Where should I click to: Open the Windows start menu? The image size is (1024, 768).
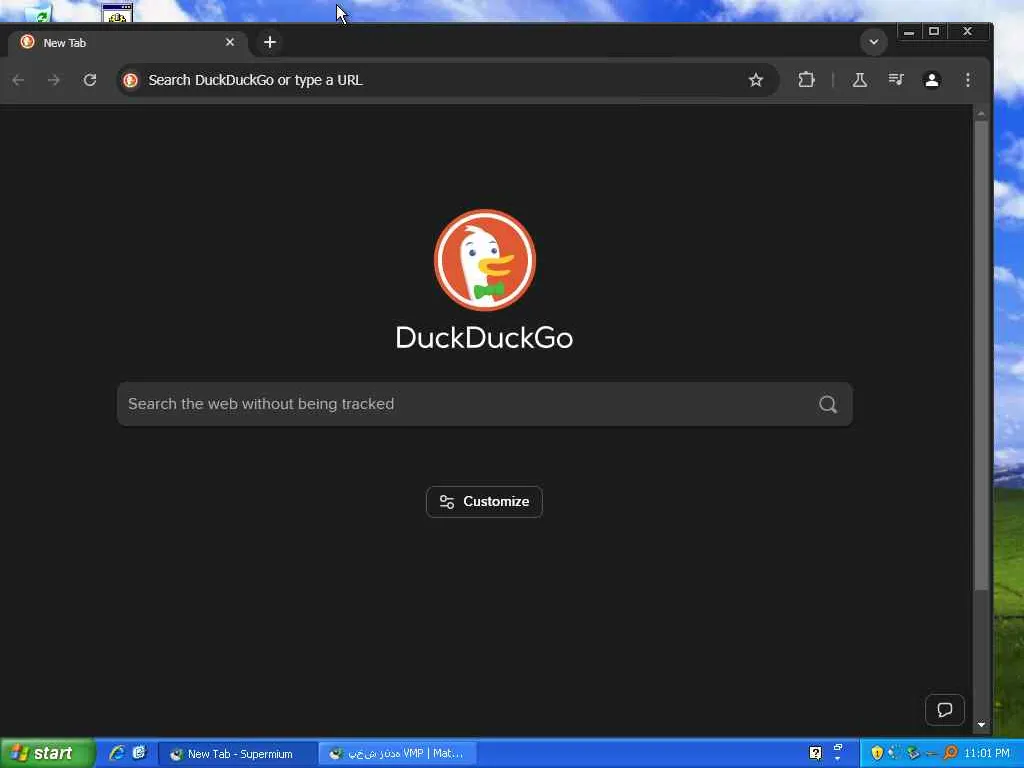pyautogui.click(x=48, y=754)
